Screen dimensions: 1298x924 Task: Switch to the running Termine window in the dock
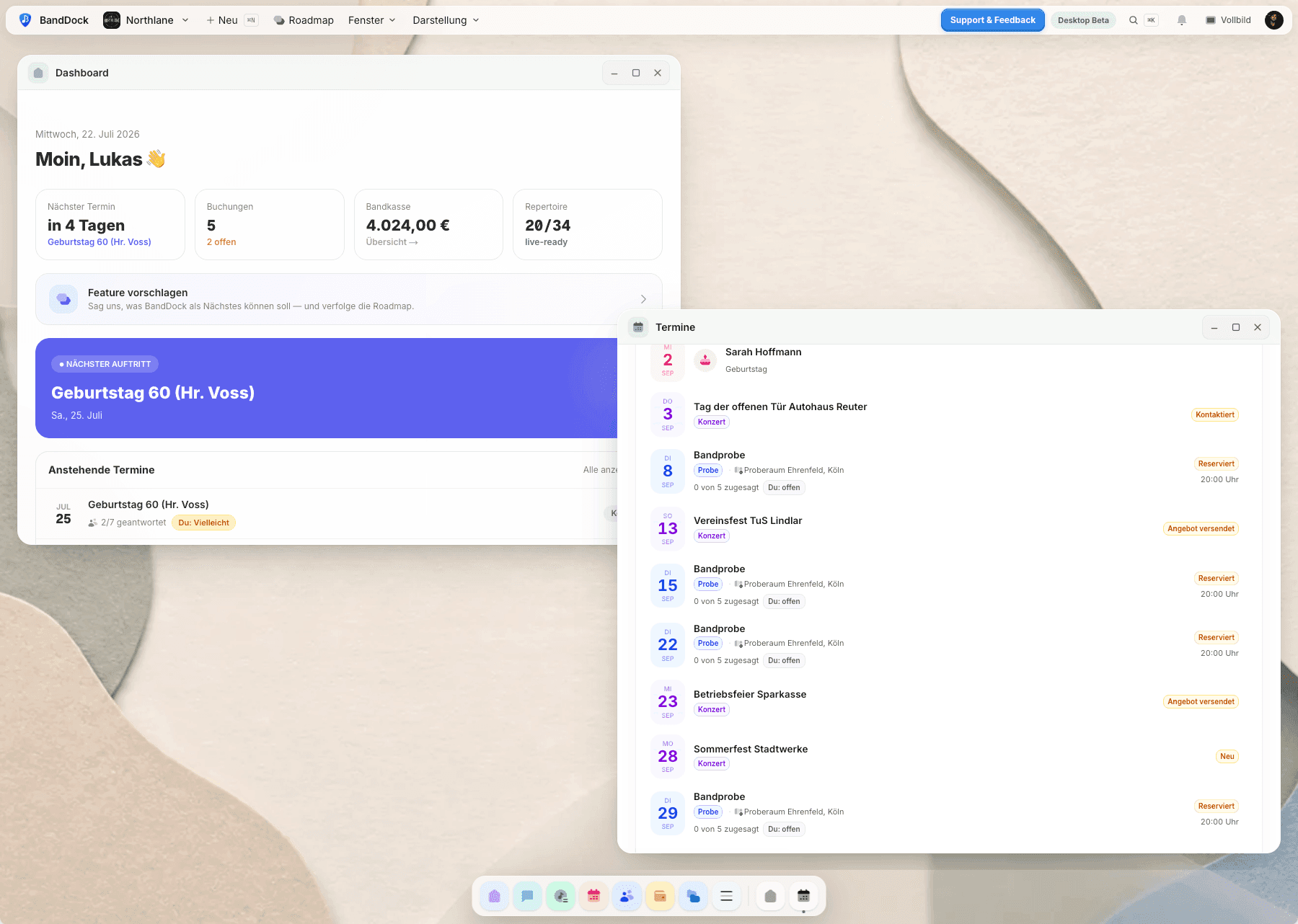pos(803,896)
